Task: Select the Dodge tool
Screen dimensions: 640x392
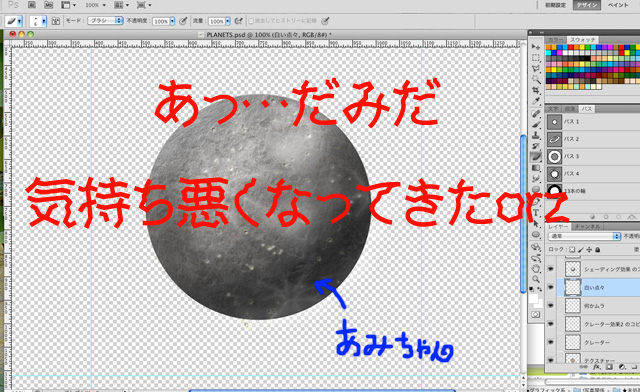Action: point(536,189)
